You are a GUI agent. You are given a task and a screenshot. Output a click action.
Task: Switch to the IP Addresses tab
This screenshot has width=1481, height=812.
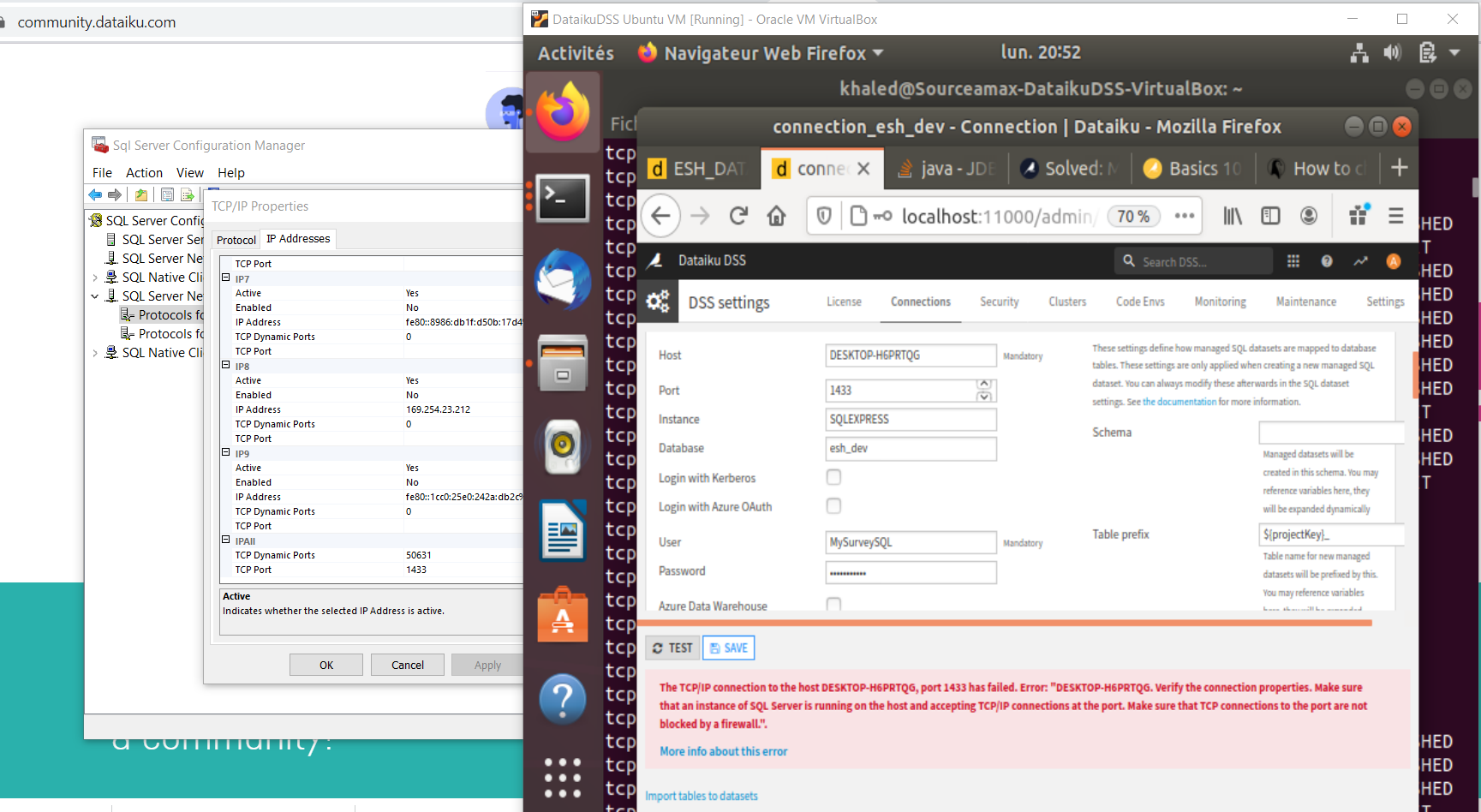pyautogui.click(x=298, y=238)
